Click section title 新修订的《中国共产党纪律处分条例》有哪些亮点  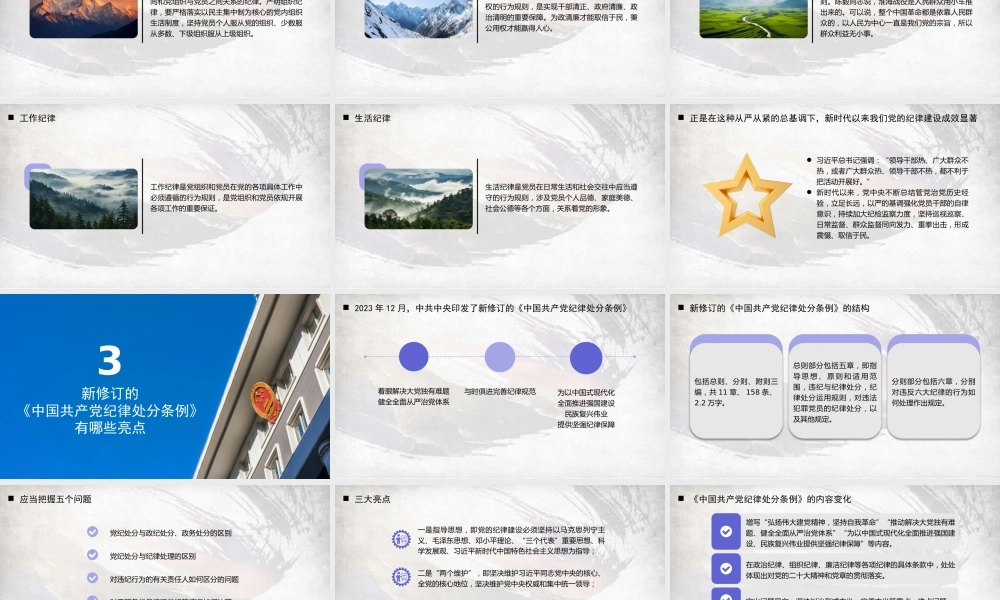pos(110,410)
